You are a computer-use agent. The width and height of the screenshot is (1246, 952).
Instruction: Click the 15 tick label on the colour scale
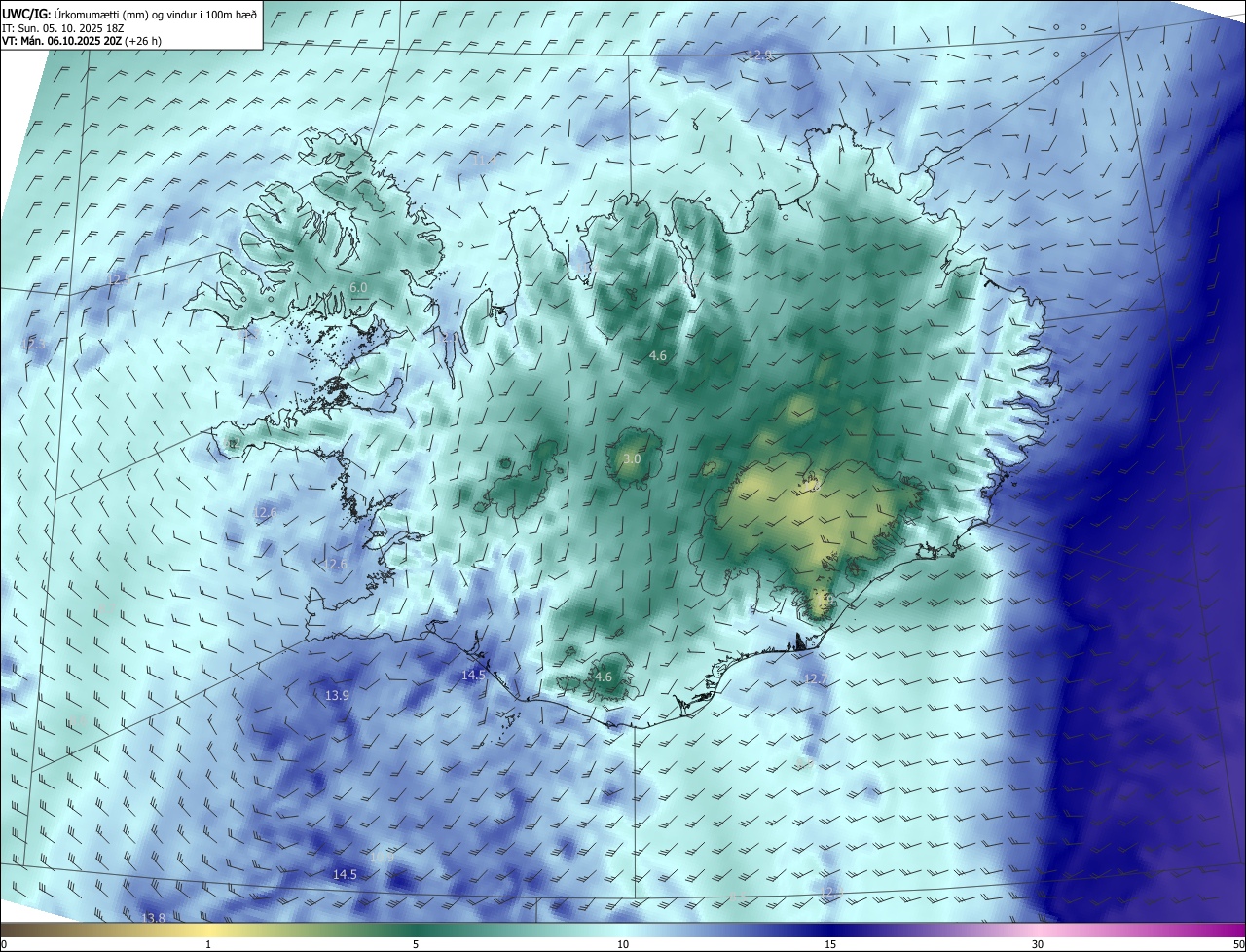[x=830, y=944]
